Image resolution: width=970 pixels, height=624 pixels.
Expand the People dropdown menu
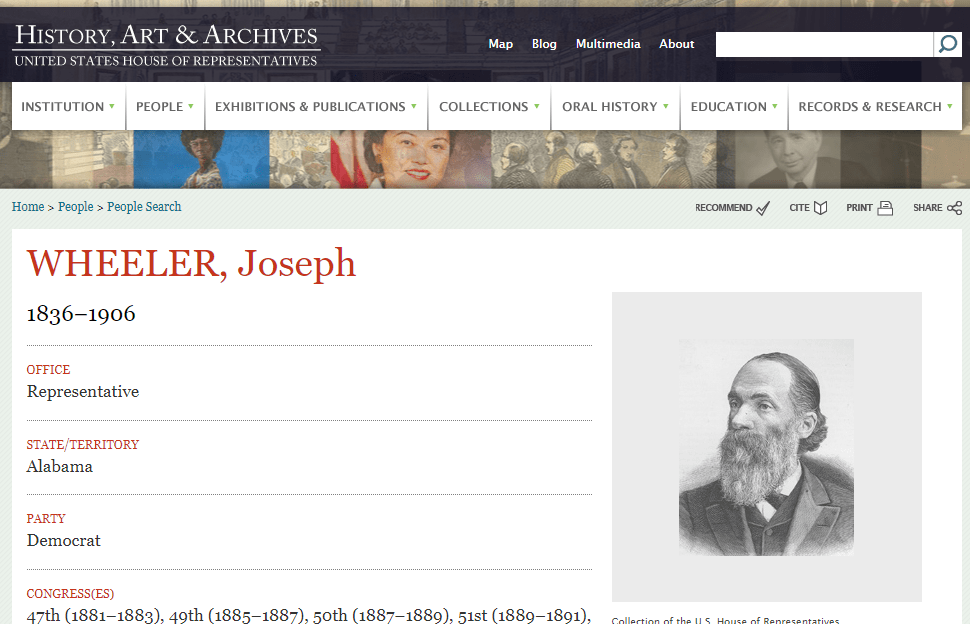(165, 106)
